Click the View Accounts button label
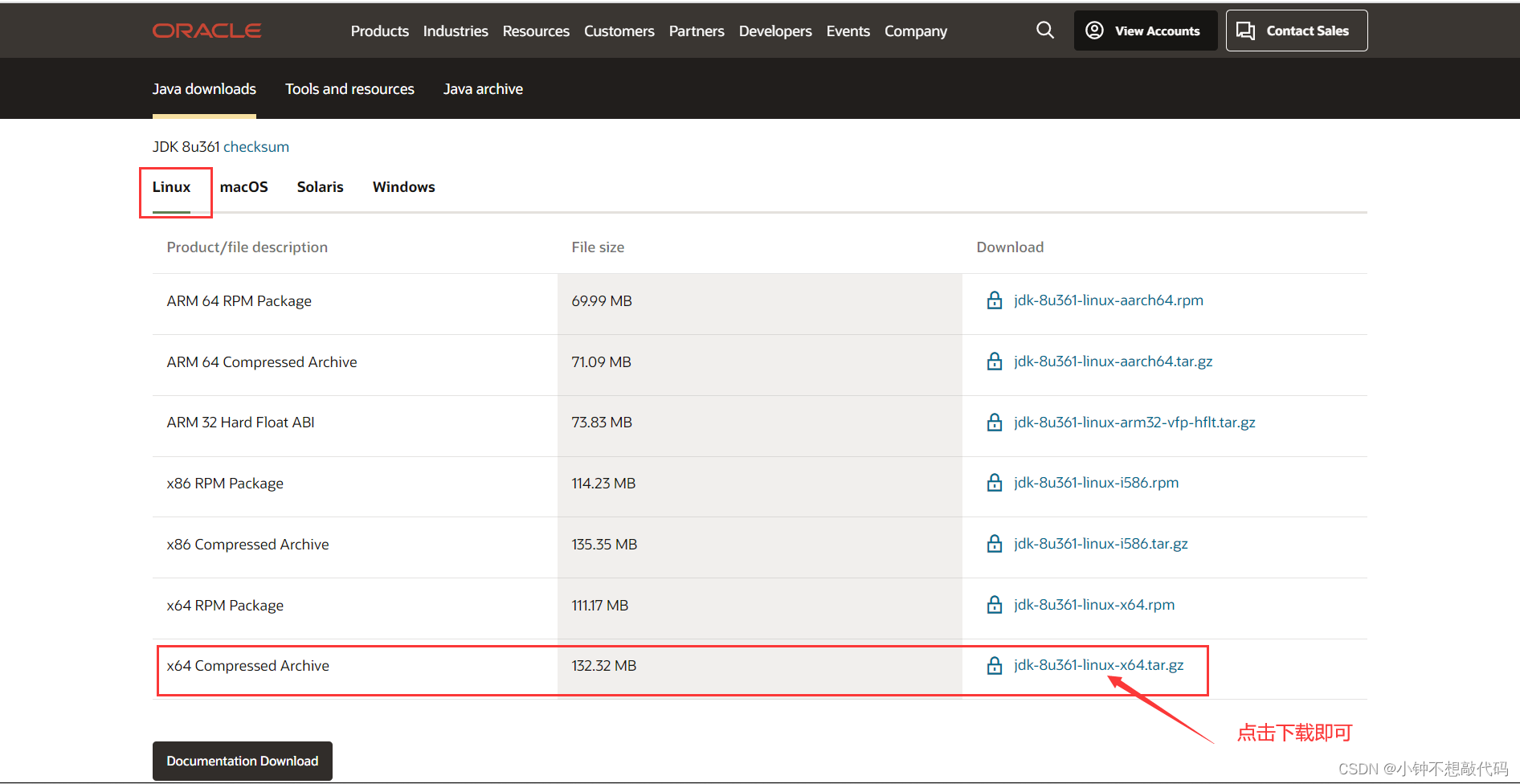Image resolution: width=1520 pixels, height=784 pixels. pos(1157,31)
